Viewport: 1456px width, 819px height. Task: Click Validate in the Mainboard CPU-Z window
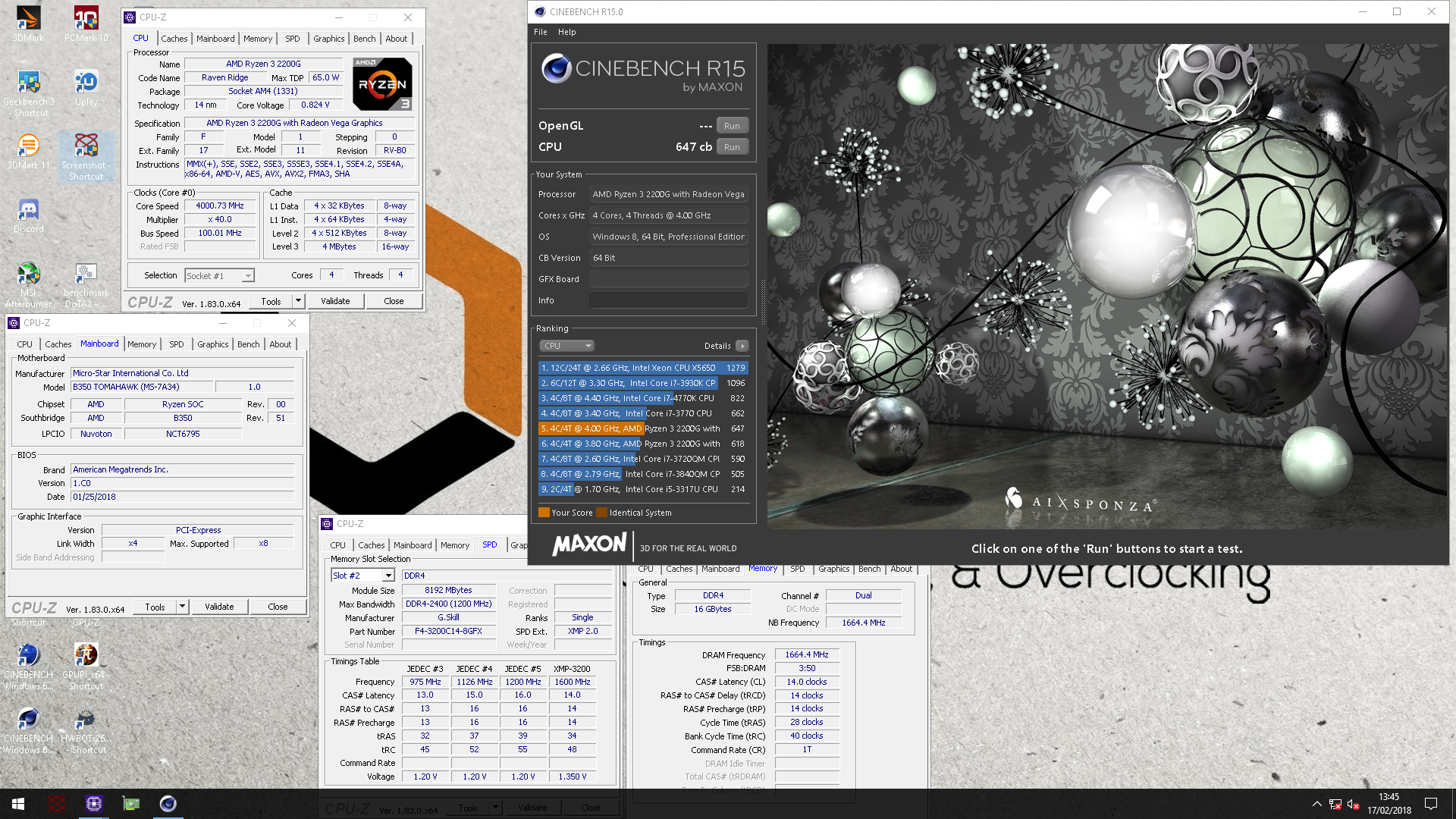[x=219, y=607]
